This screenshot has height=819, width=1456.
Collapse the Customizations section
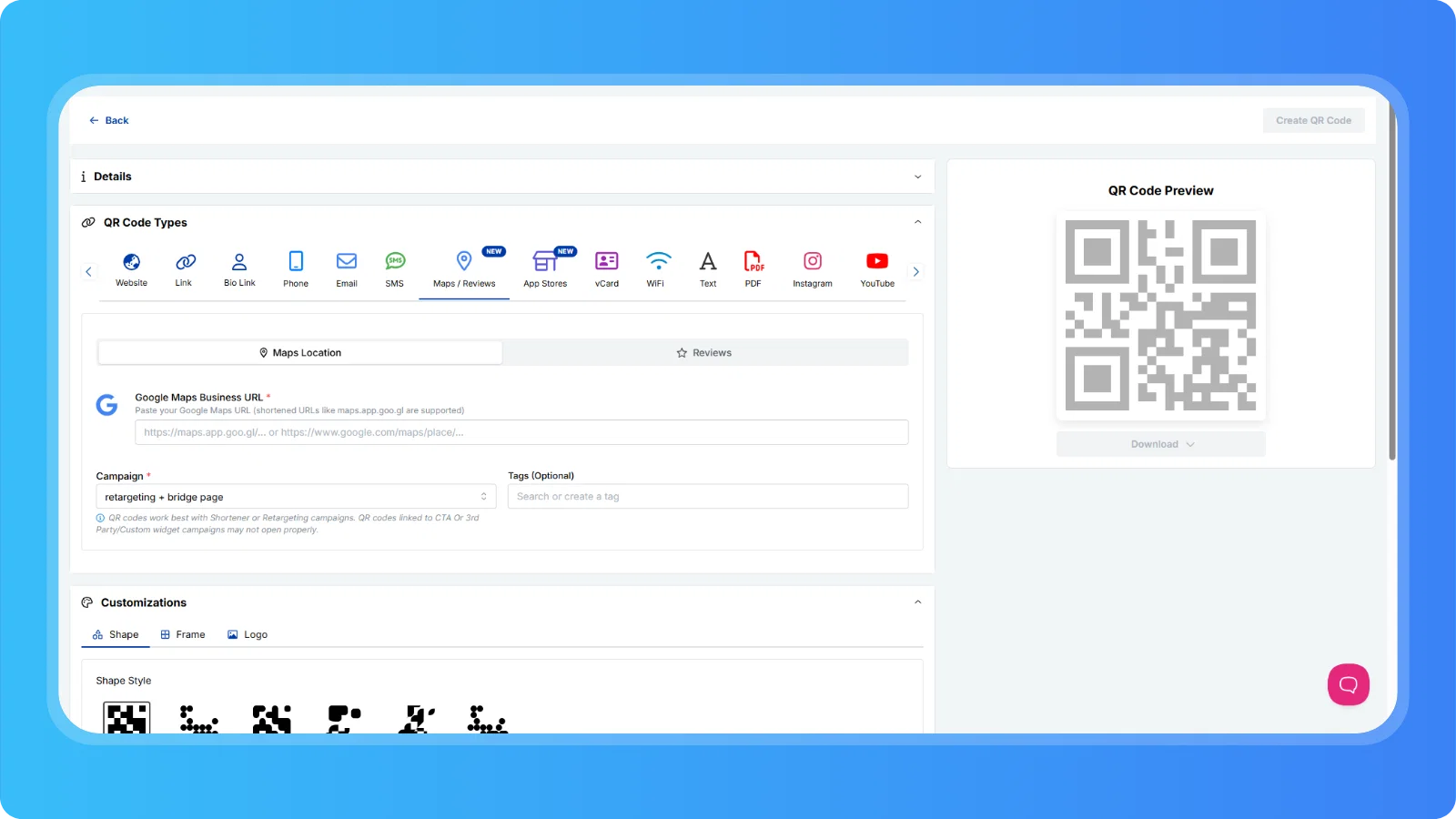(x=917, y=602)
